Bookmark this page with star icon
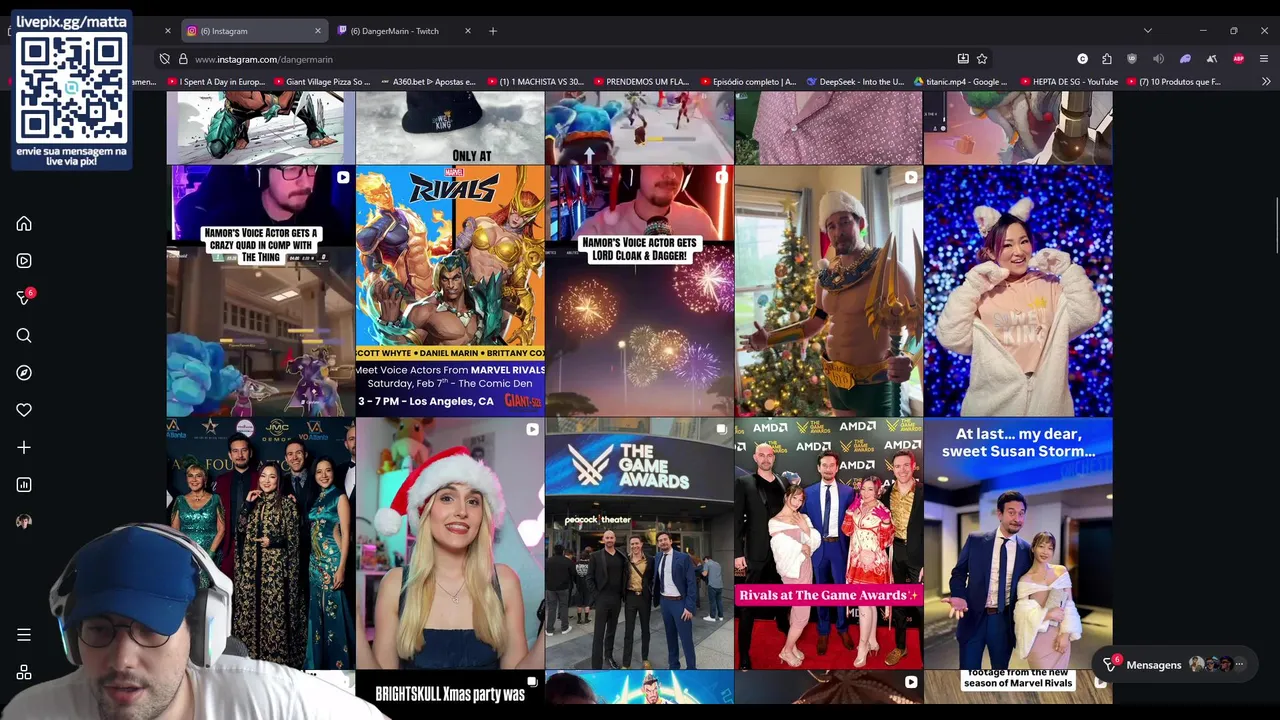Screen dimensions: 1280x720 [982, 59]
